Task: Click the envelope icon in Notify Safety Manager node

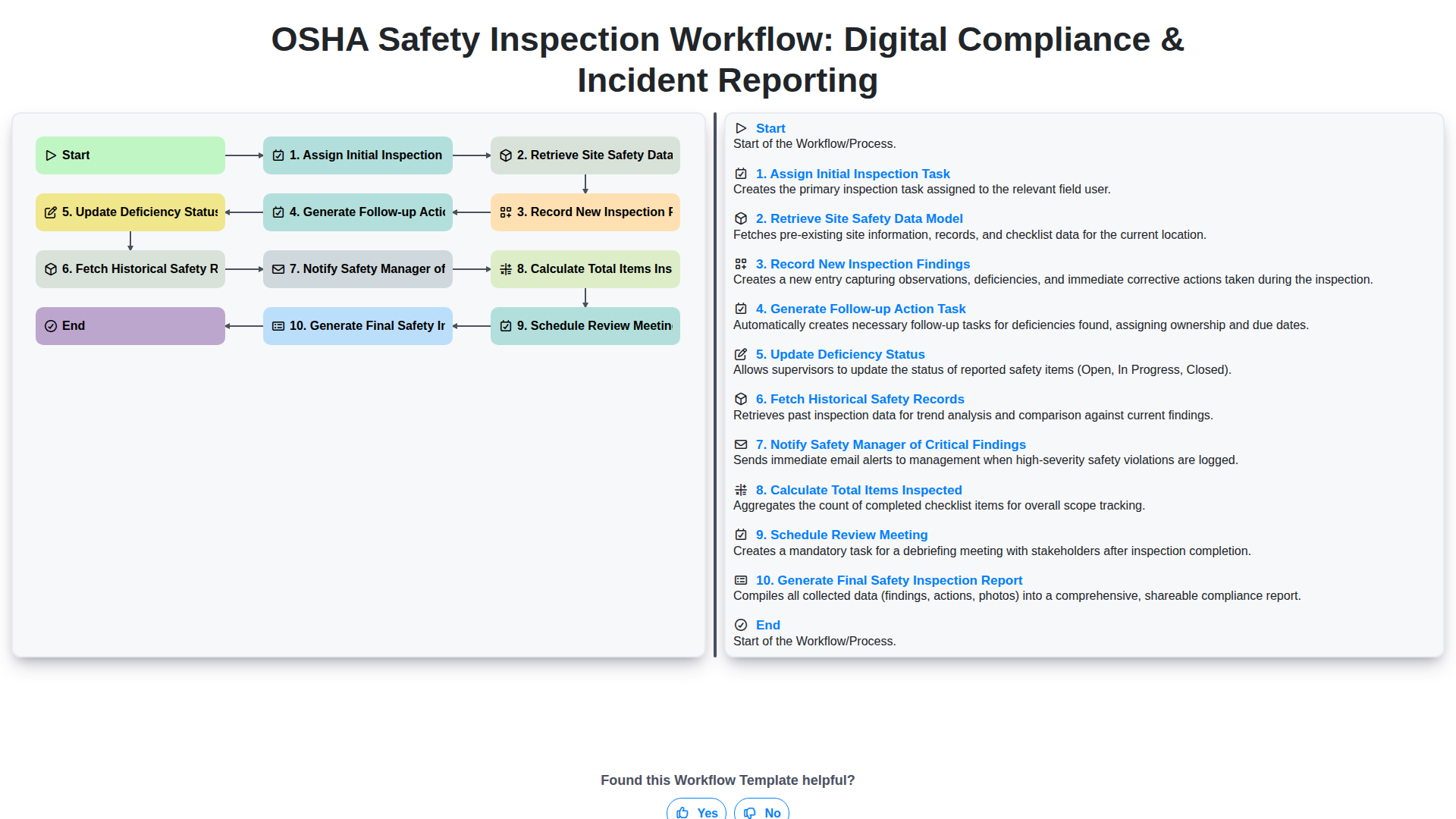Action: point(278,269)
